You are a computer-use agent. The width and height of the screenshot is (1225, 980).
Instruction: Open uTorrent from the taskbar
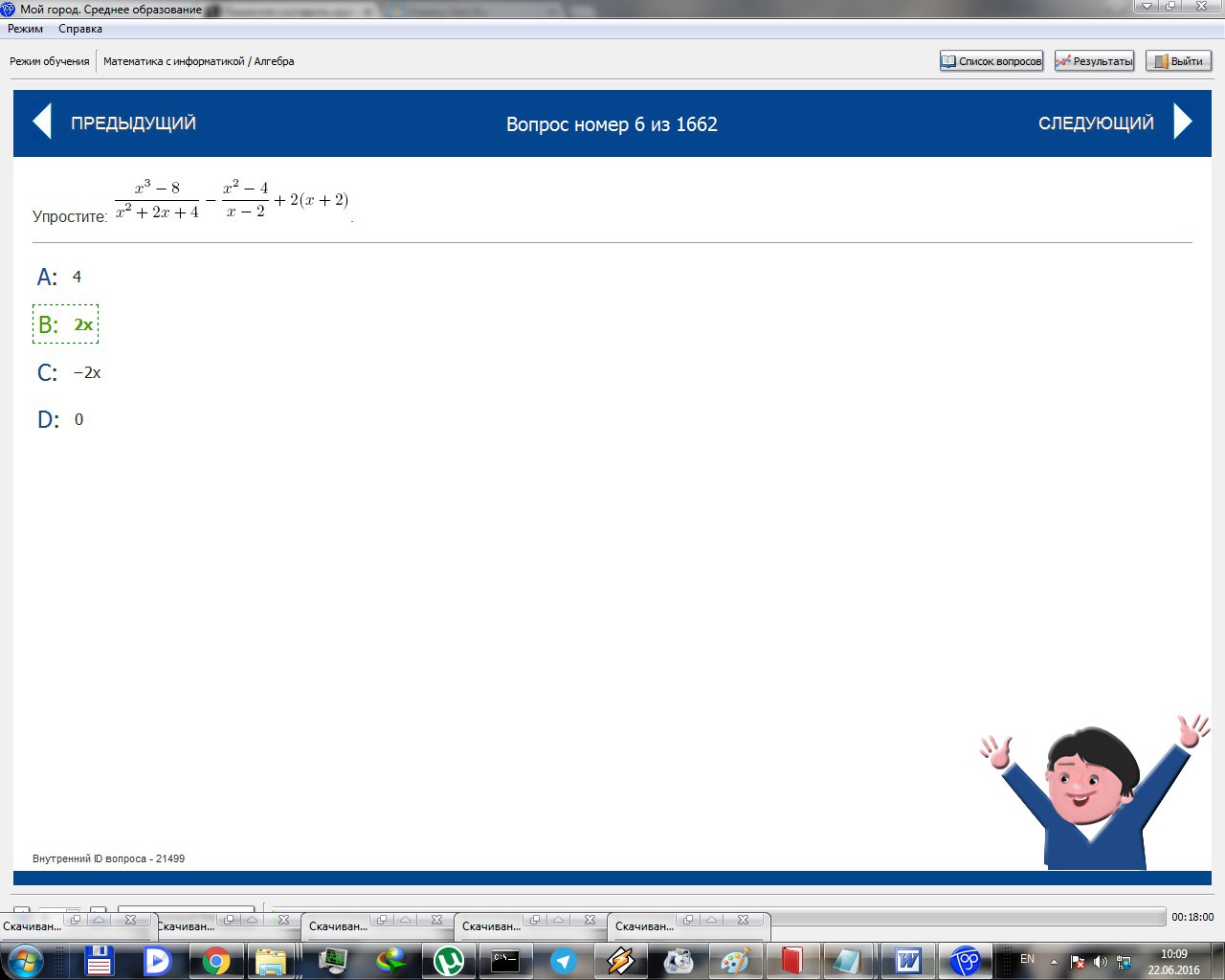point(449,960)
